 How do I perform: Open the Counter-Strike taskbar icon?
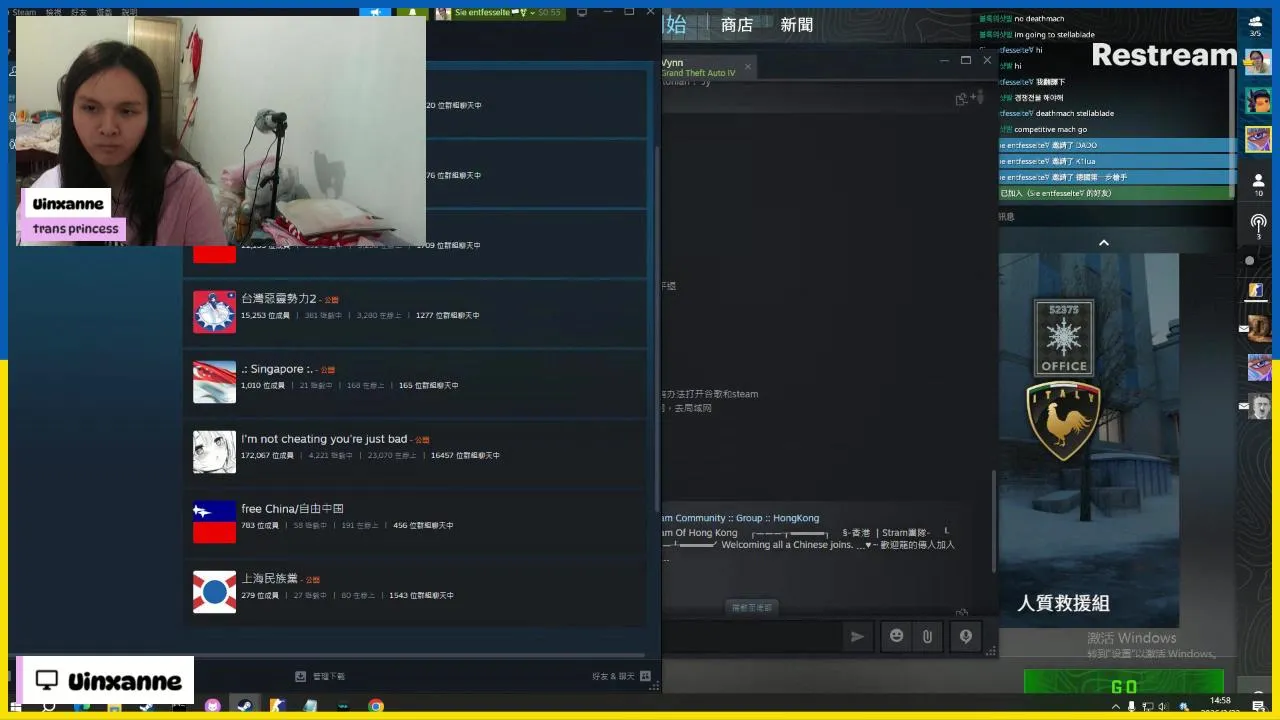[277, 706]
